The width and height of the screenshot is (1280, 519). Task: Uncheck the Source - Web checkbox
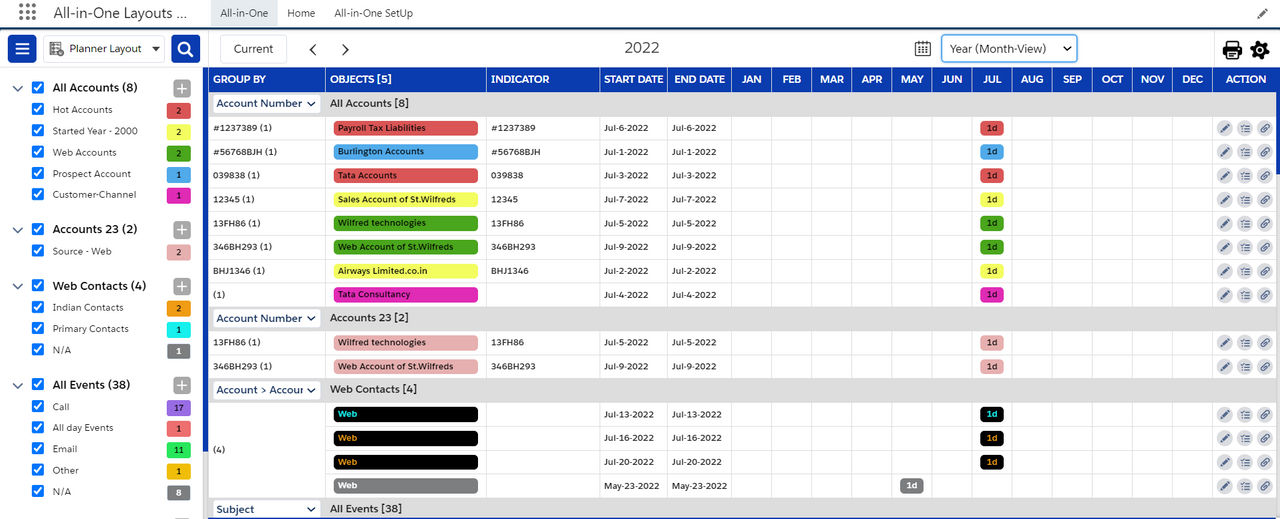click(x=38, y=252)
